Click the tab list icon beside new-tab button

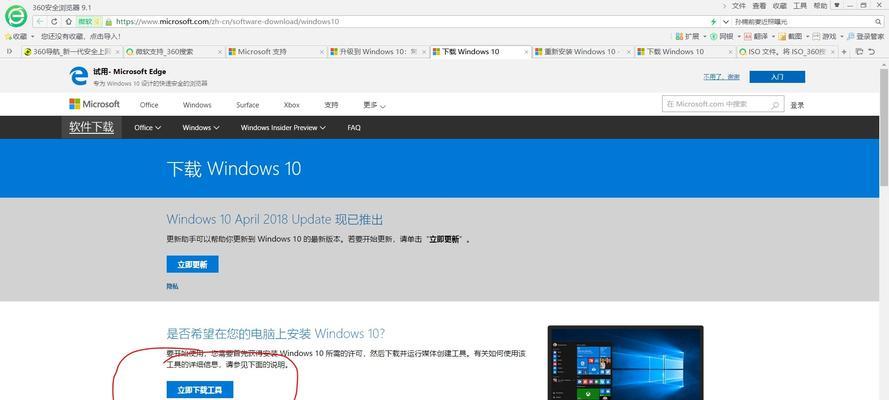[x=859, y=52]
